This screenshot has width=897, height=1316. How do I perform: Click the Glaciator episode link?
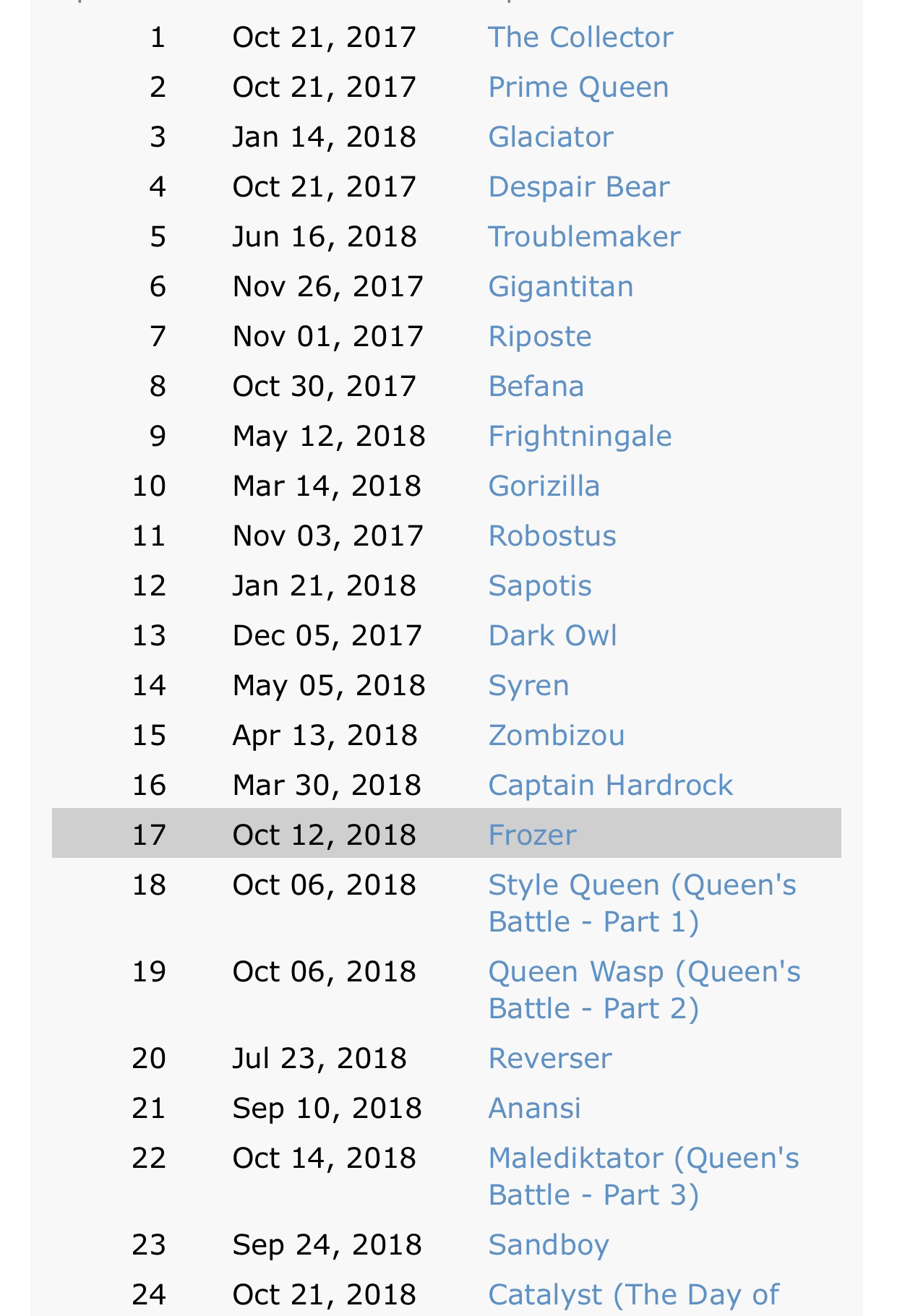551,137
